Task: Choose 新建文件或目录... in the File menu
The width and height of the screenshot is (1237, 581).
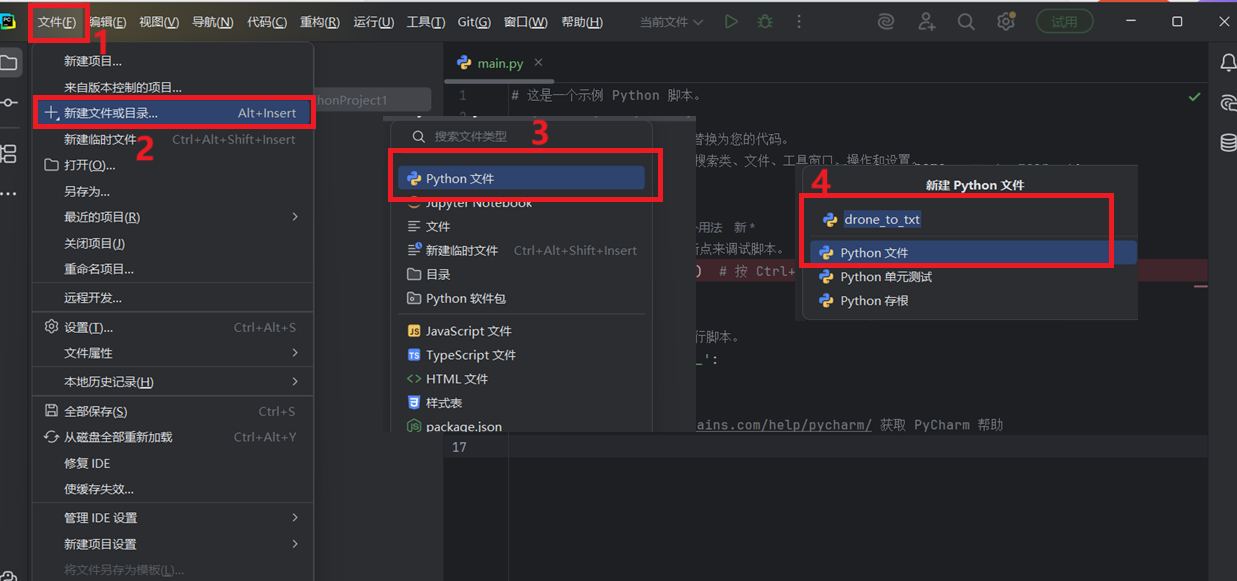Action: point(173,113)
